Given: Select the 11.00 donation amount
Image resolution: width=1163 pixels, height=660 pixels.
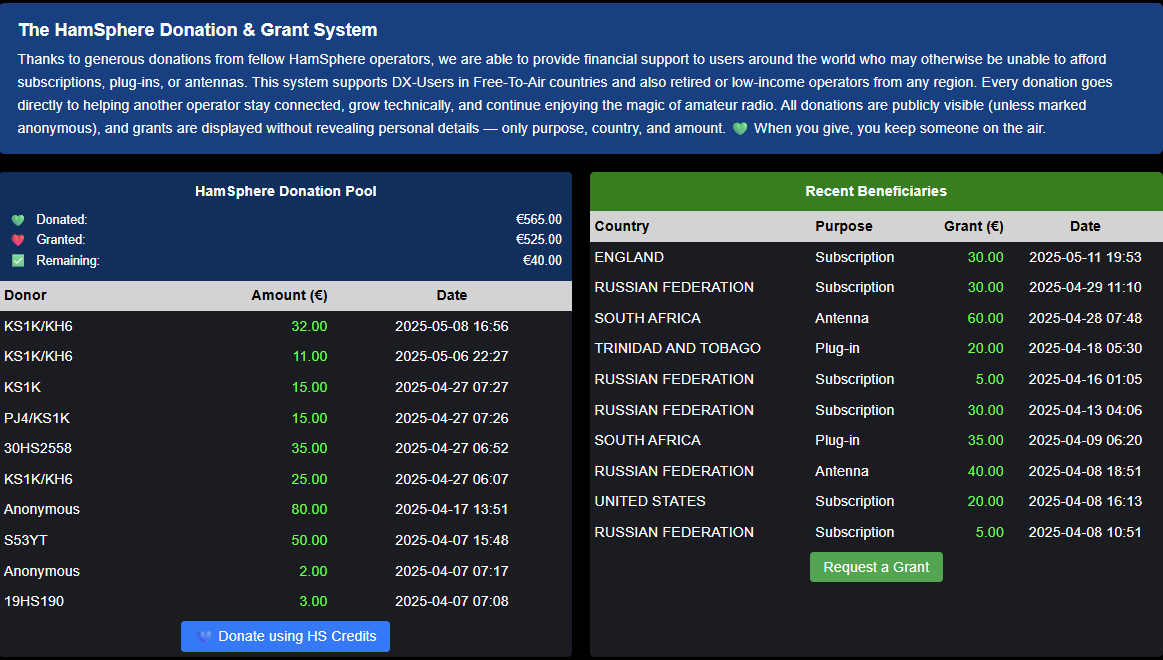Looking at the screenshot, I should [310, 357].
